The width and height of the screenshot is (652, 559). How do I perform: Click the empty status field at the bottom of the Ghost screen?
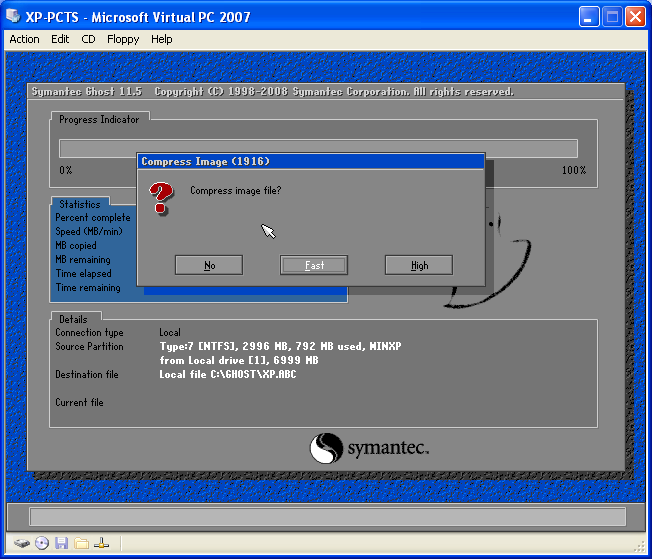click(327, 517)
